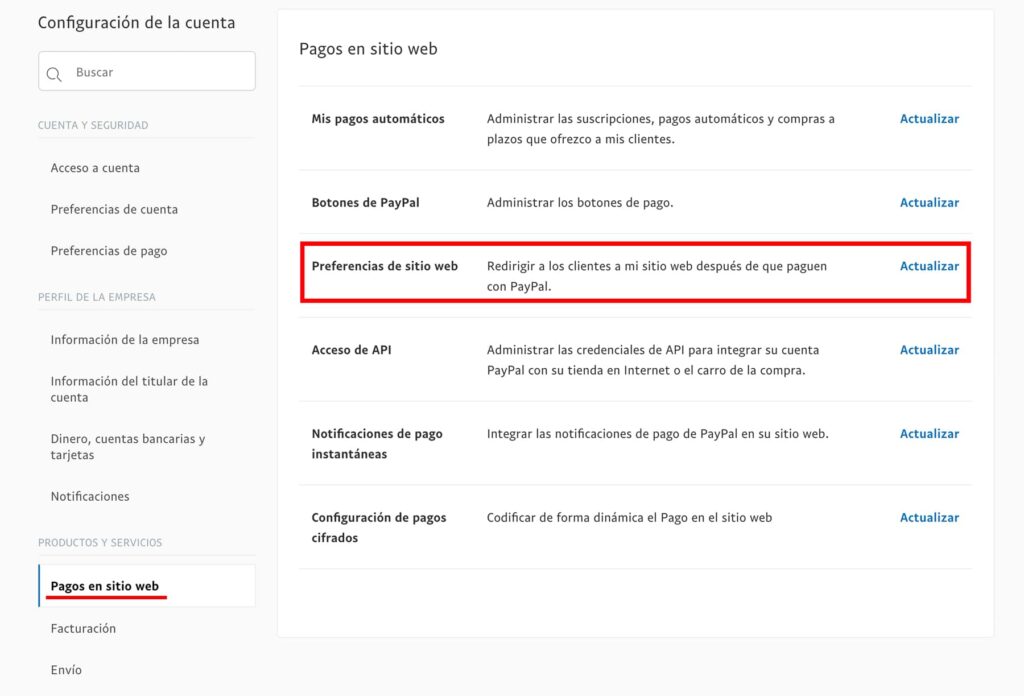Click 'Integrar las notificaciones de pago' description
This screenshot has width=1024, height=696.
coord(658,434)
